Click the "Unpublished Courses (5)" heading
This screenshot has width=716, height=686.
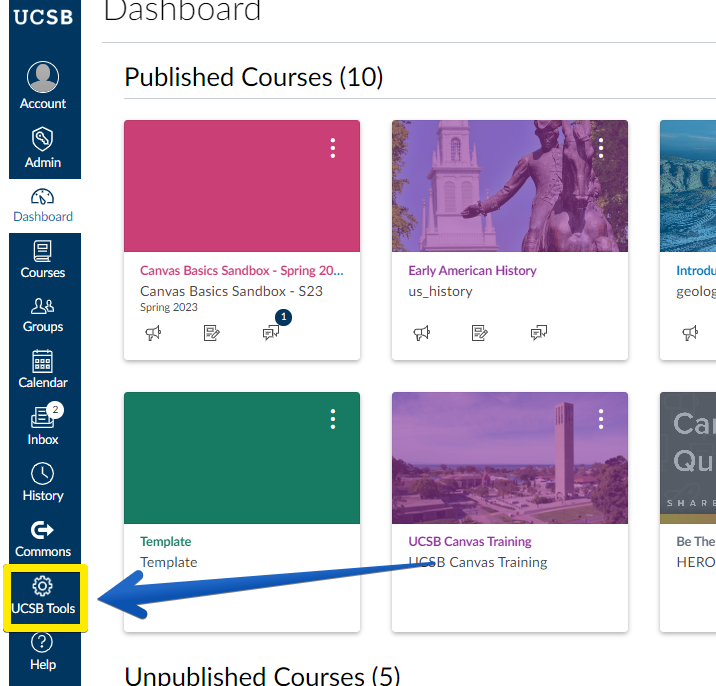click(x=262, y=676)
